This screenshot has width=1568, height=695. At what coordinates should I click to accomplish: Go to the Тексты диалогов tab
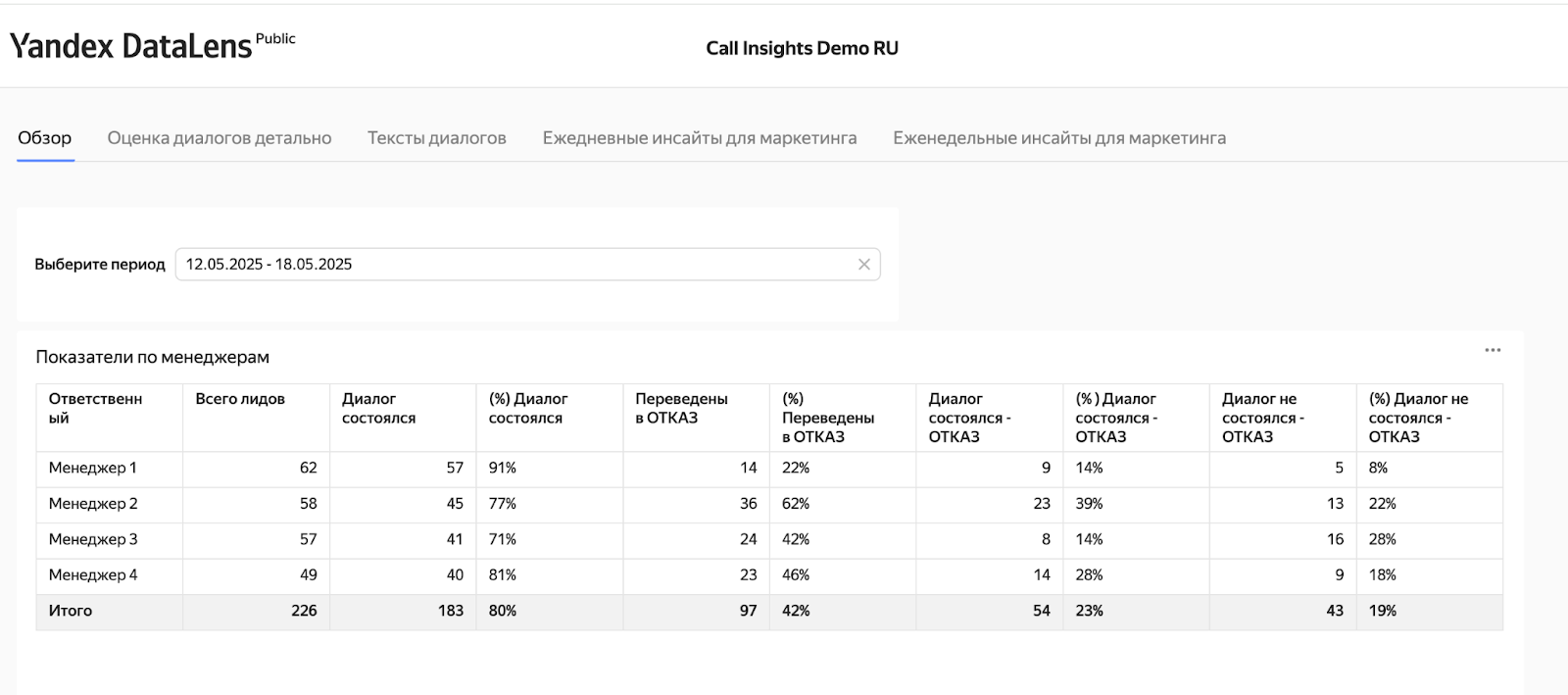[437, 138]
